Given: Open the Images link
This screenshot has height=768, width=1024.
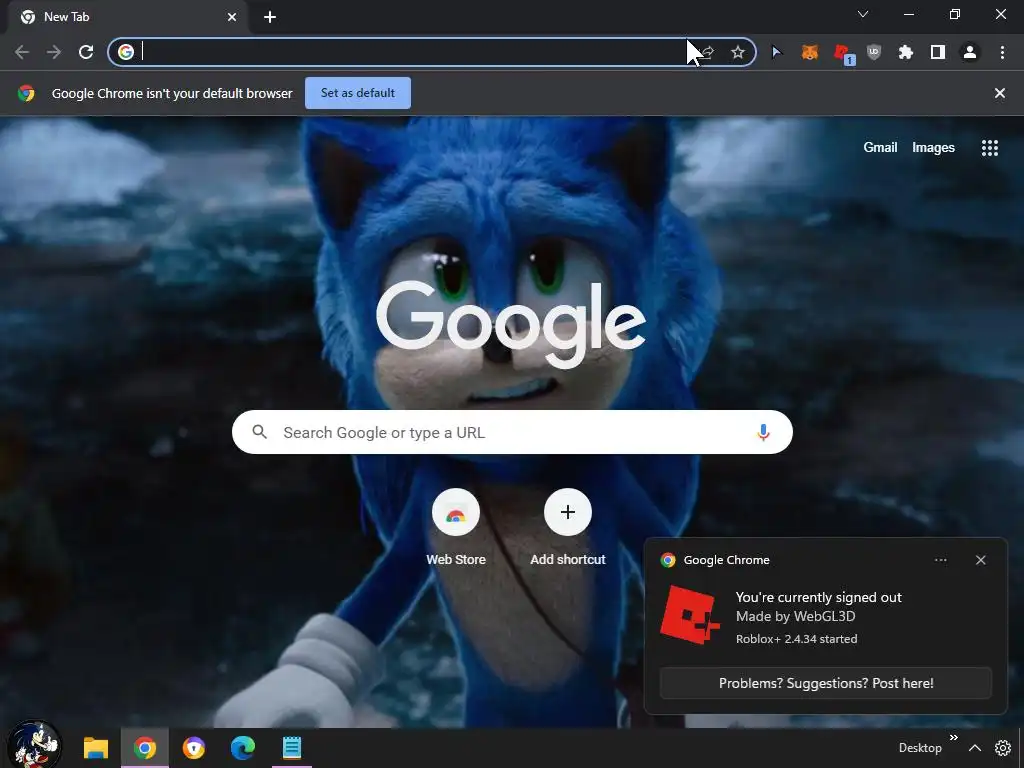Looking at the screenshot, I should click(x=933, y=148).
